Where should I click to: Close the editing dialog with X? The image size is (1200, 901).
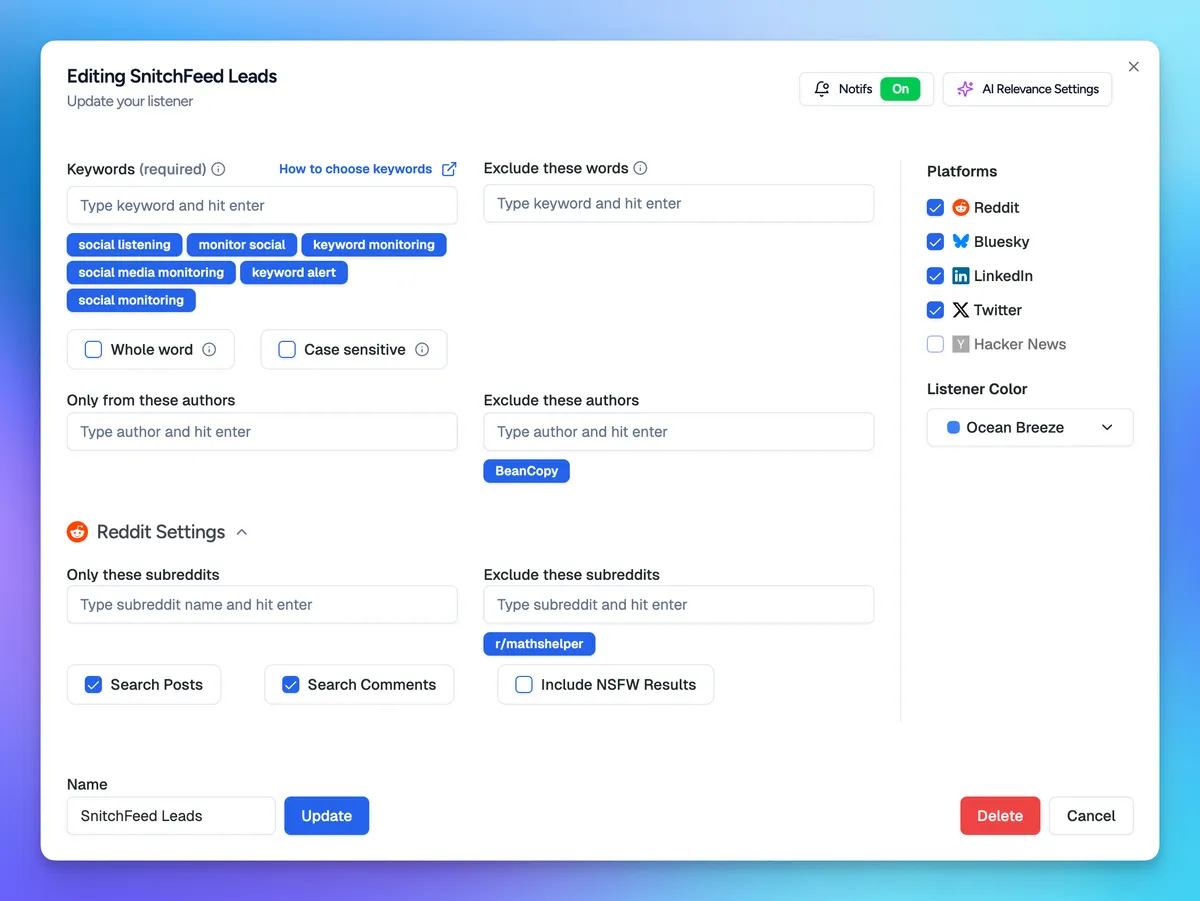coord(1133,67)
